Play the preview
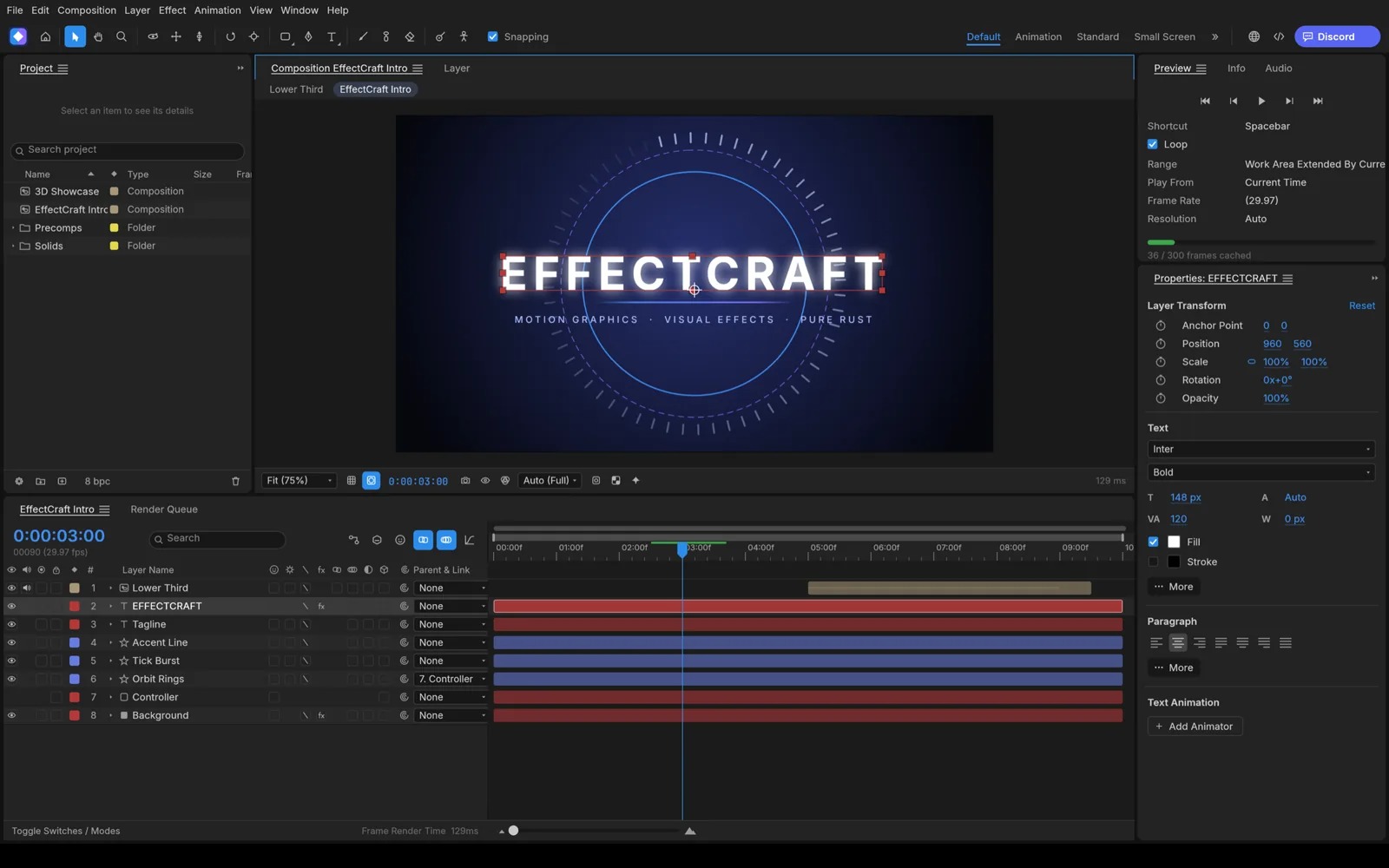The image size is (1389, 868). coord(1261,101)
